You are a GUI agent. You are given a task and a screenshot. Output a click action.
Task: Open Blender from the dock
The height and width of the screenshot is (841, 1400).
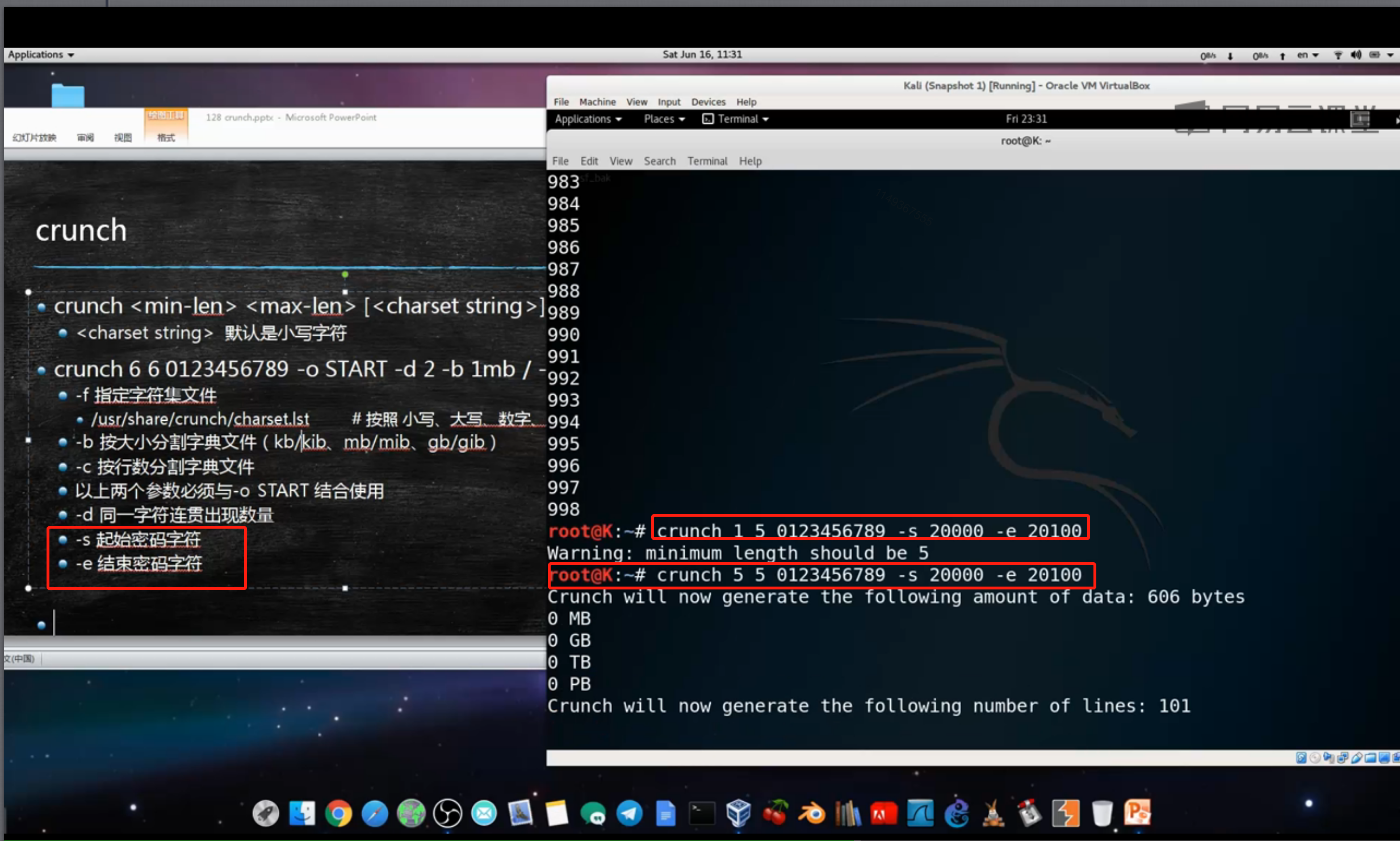[811, 814]
